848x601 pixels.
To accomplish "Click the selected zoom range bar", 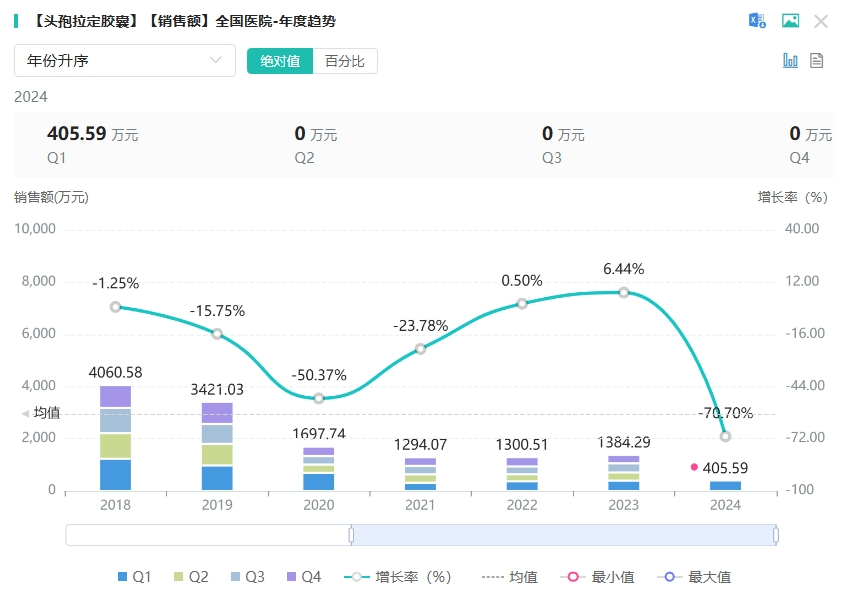I will (x=564, y=535).
